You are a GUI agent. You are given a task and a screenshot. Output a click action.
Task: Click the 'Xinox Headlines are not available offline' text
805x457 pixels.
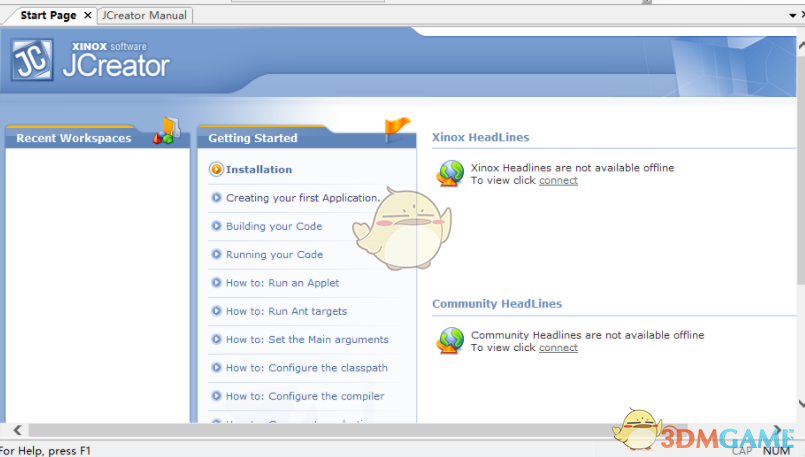point(572,168)
